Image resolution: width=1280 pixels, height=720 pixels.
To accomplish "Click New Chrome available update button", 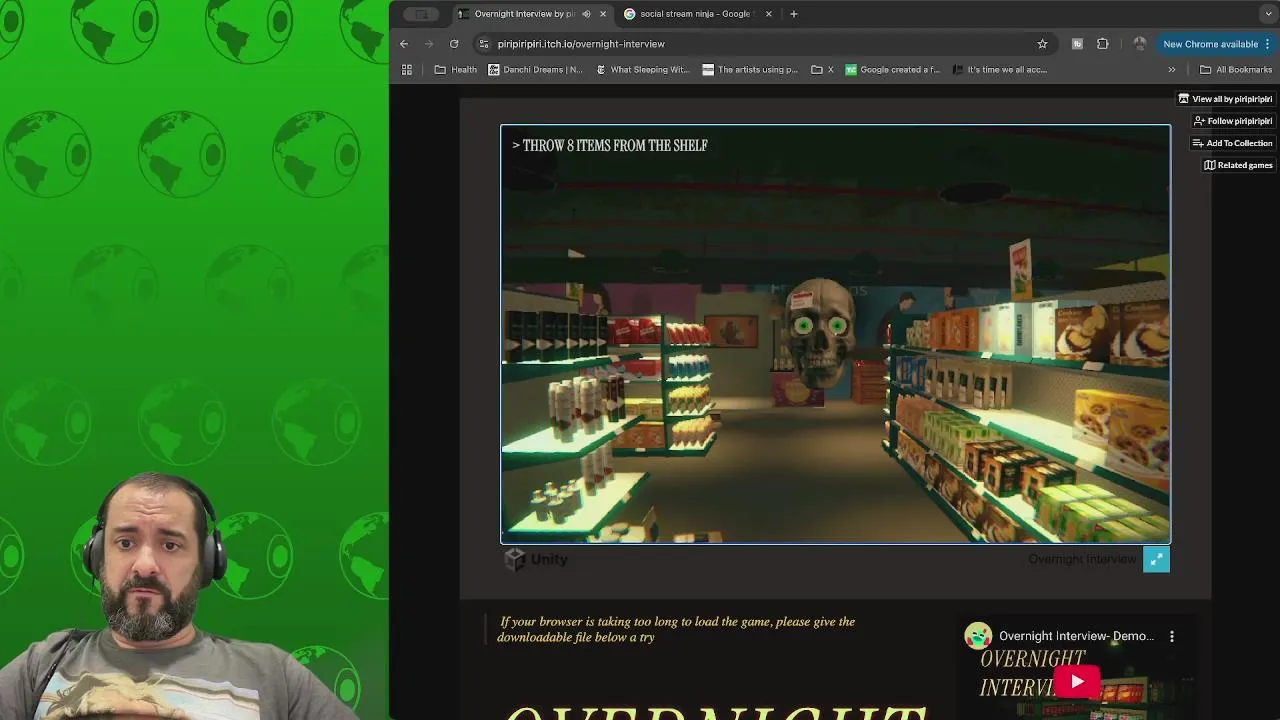I will pos(1210,44).
